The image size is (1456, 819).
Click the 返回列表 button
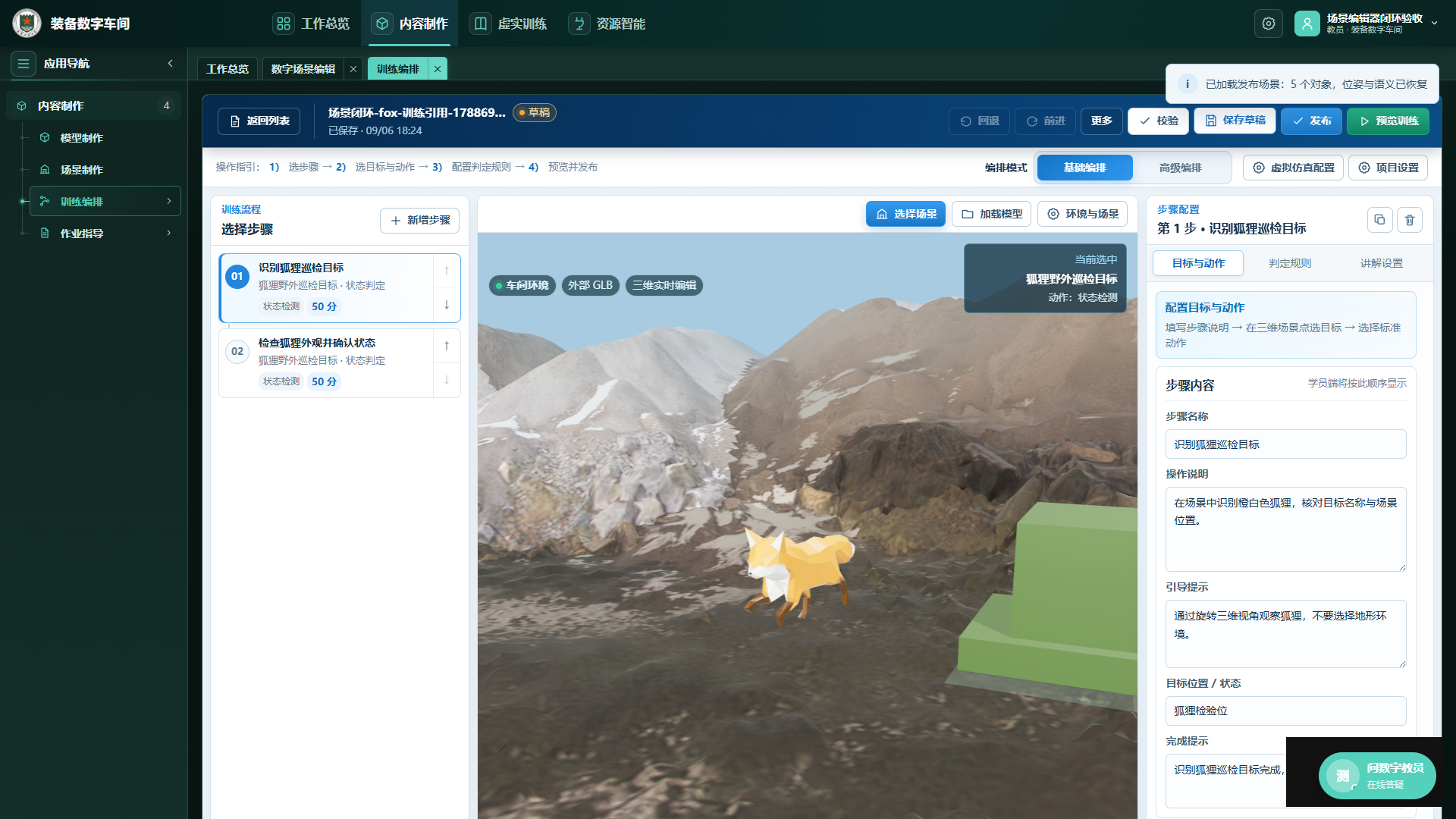click(x=259, y=121)
